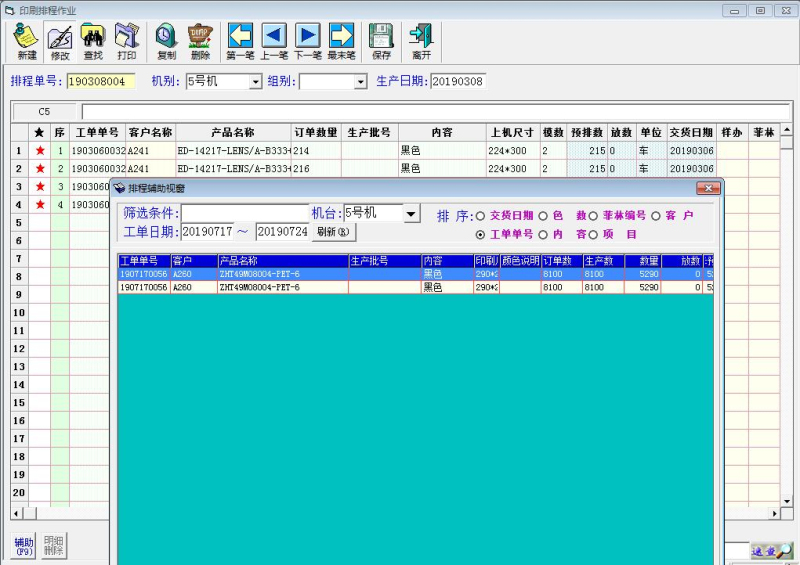
Task: Click 订单数量 cell 216 in row 2
Action: tap(316, 168)
